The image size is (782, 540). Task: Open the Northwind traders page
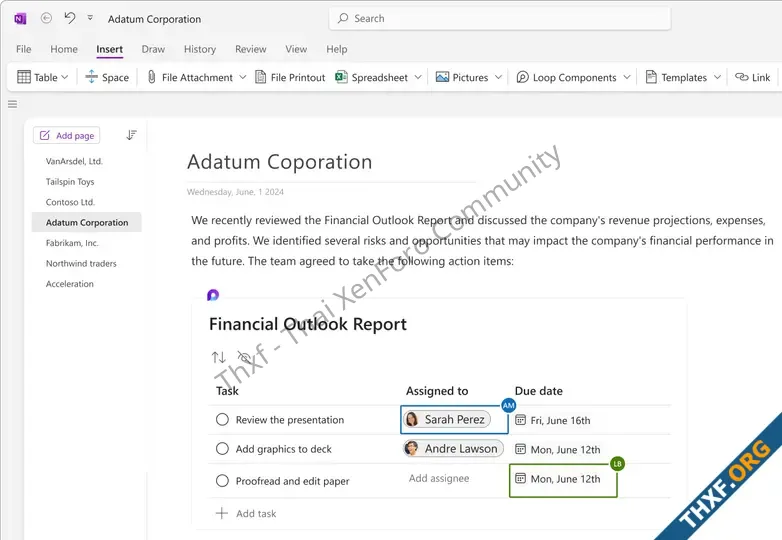81,263
